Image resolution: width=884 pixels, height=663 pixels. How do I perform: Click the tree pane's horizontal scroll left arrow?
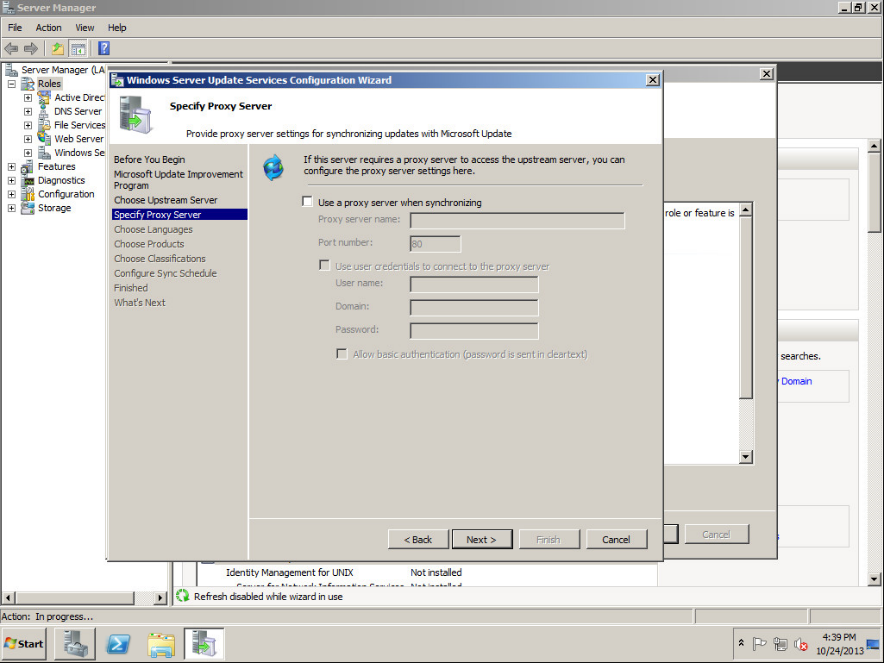tap(8, 598)
